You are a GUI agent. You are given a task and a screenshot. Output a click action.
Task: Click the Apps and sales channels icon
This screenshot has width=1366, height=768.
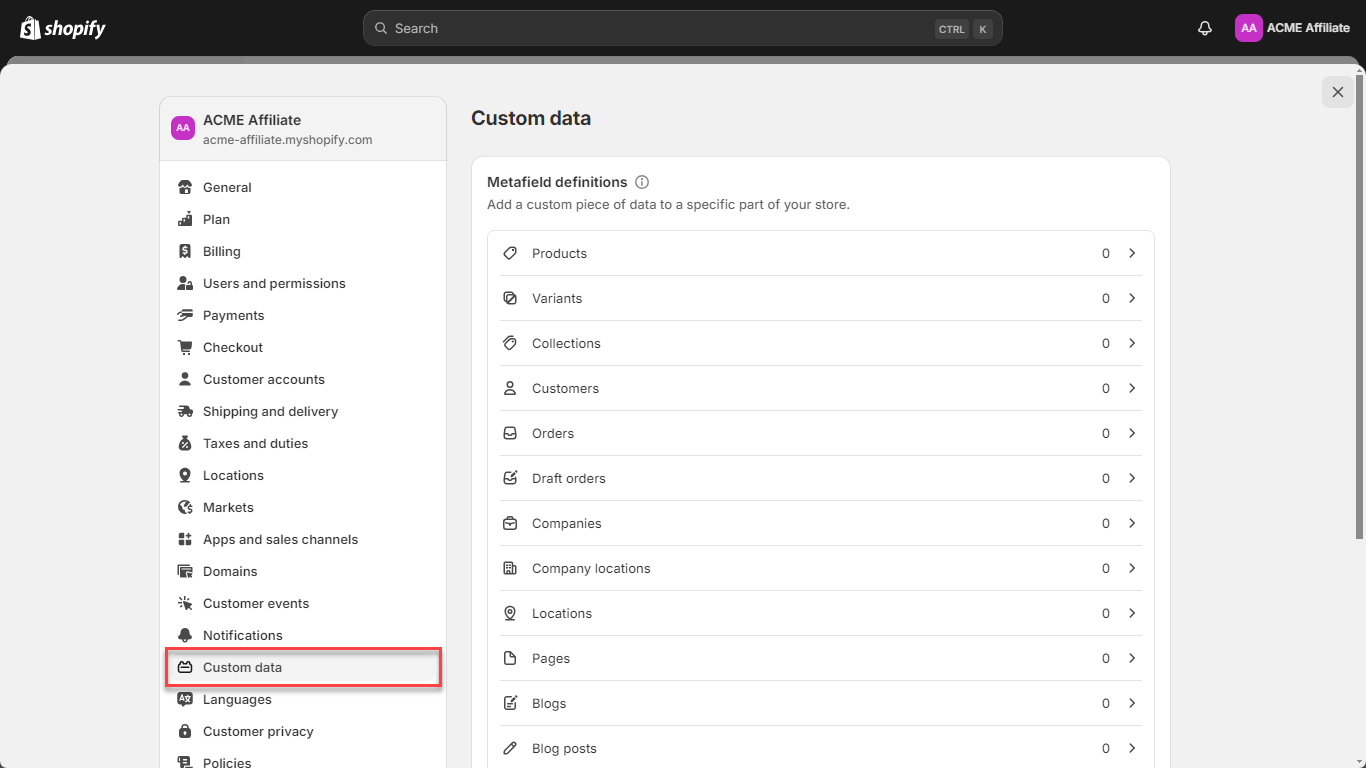(185, 539)
